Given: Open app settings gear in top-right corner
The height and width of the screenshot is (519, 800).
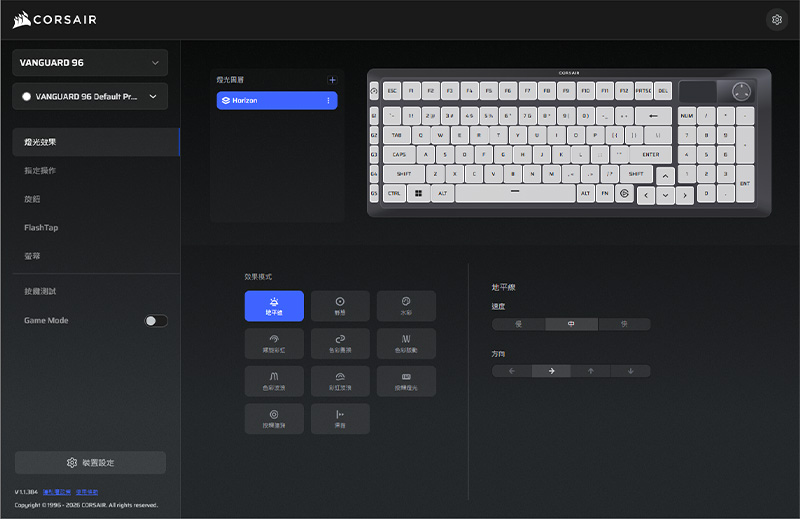Looking at the screenshot, I should (x=776, y=19).
